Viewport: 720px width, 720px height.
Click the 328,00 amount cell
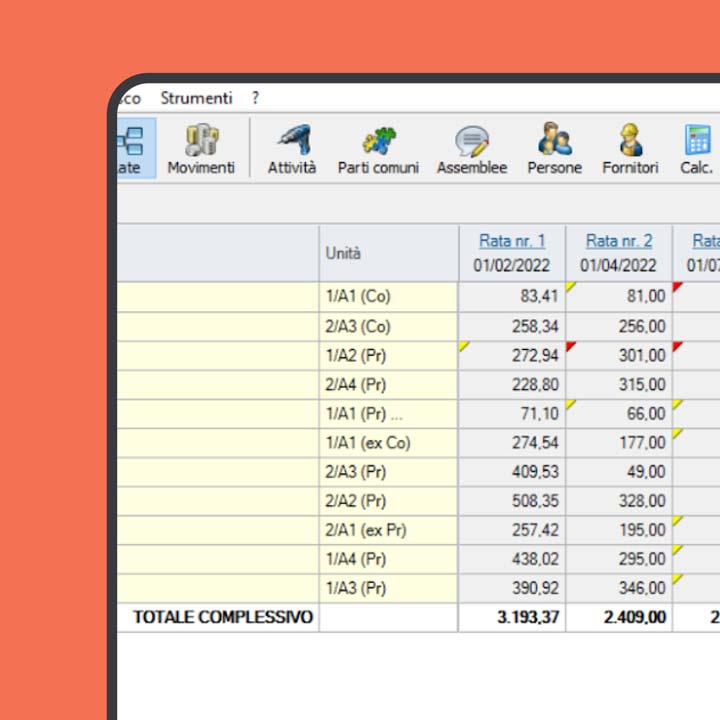pyautogui.click(x=619, y=501)
